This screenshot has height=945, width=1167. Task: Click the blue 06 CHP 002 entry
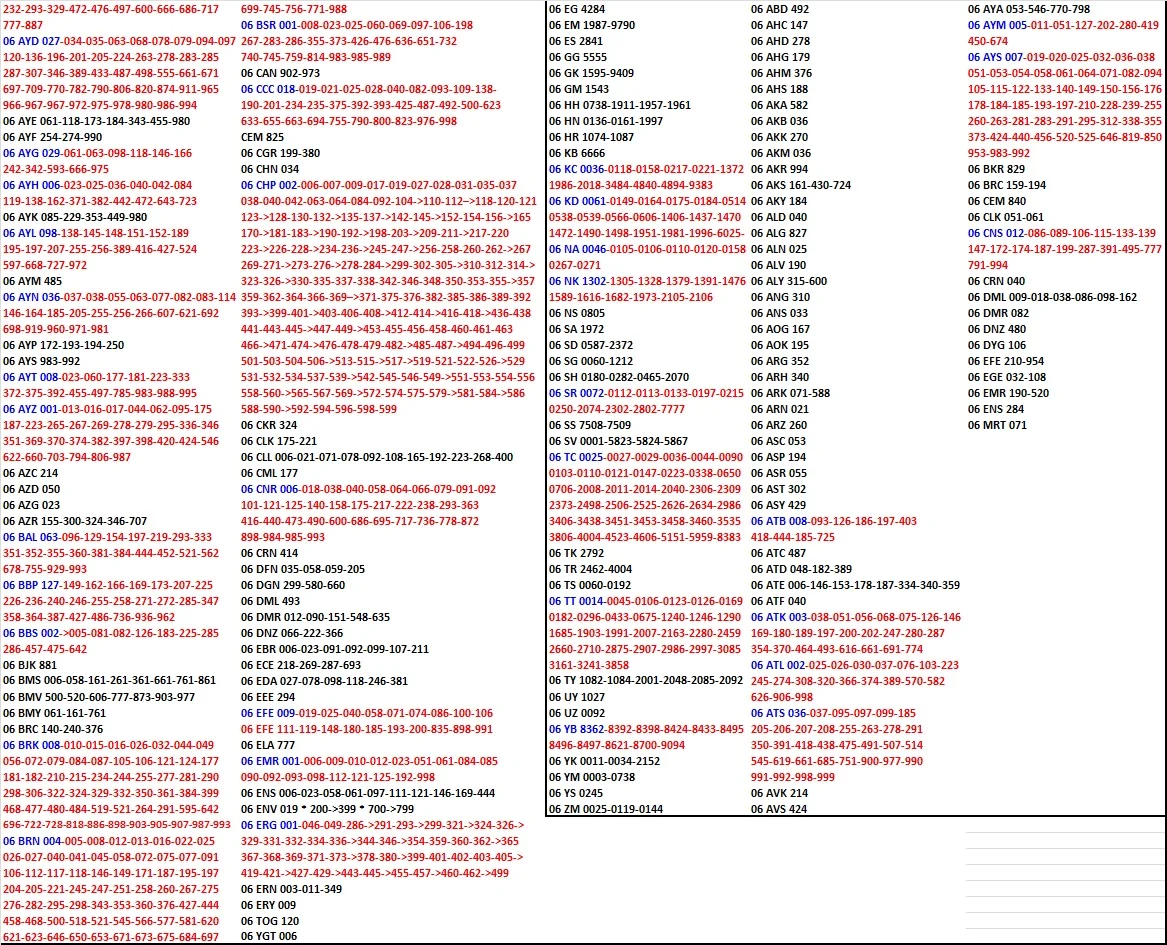(x=269, y=185)
